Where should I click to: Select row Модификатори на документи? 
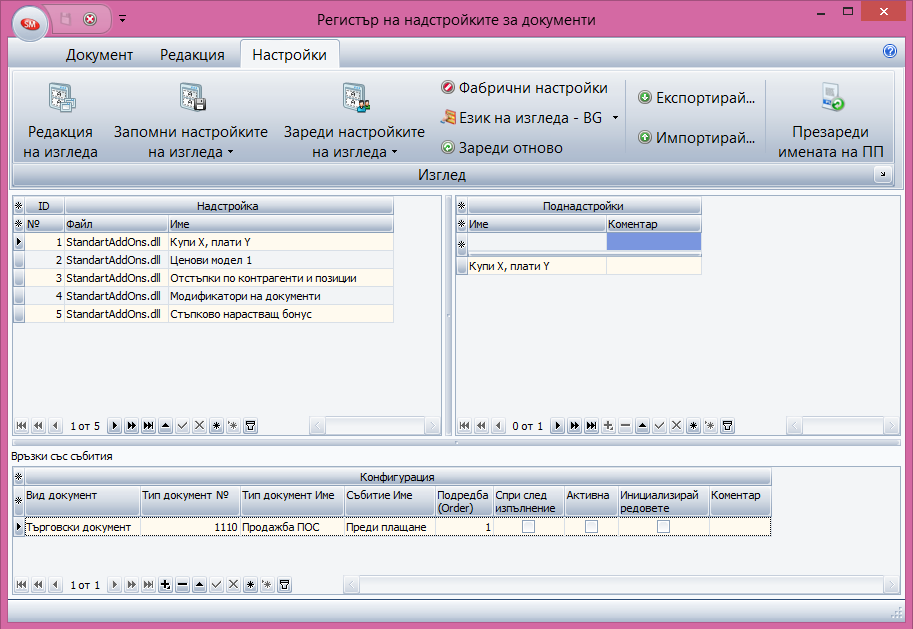pyautogui.click(x=210, y=296)
